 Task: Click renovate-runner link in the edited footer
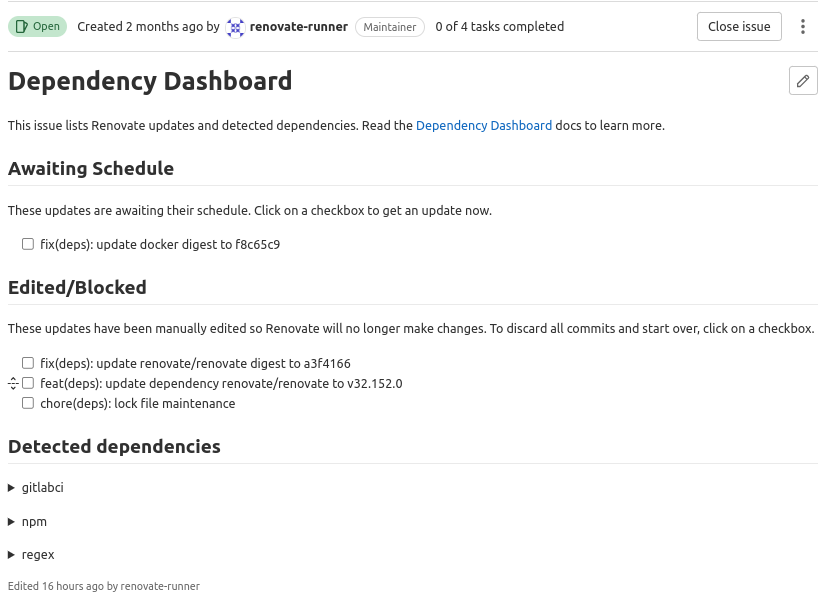point(159,586)
